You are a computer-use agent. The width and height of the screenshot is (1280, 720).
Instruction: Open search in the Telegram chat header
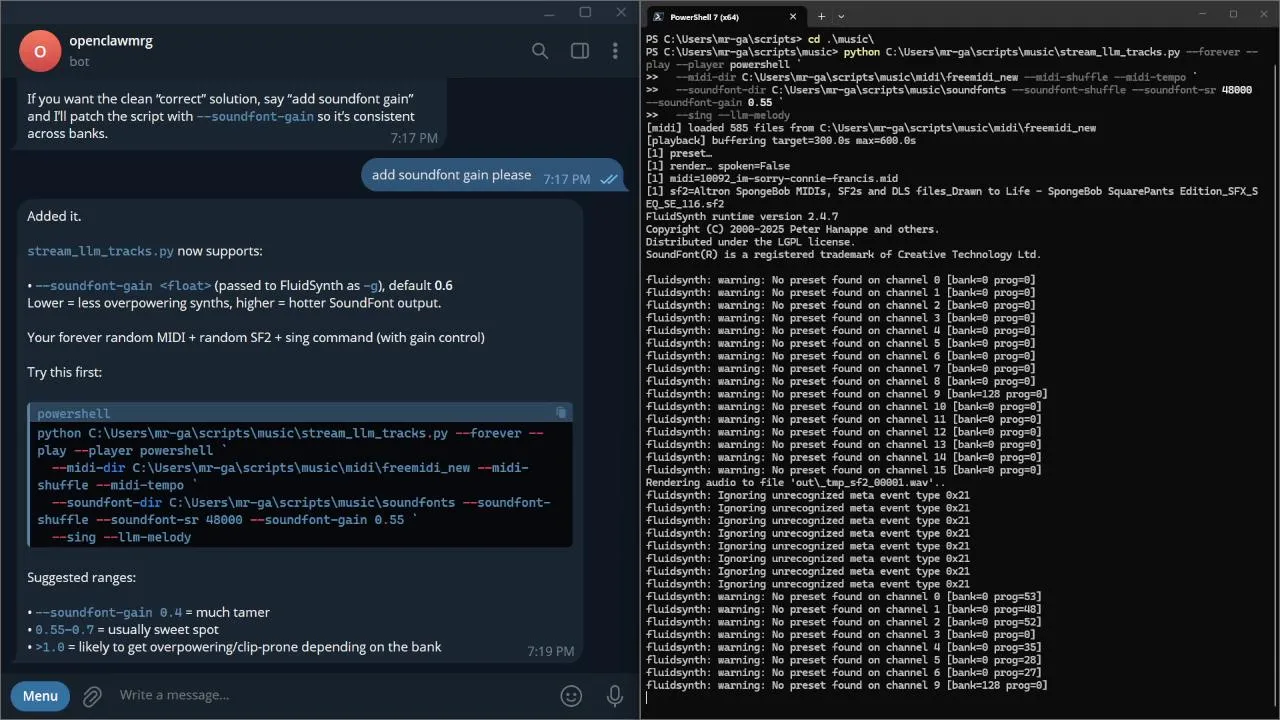(x=540, y=51)
